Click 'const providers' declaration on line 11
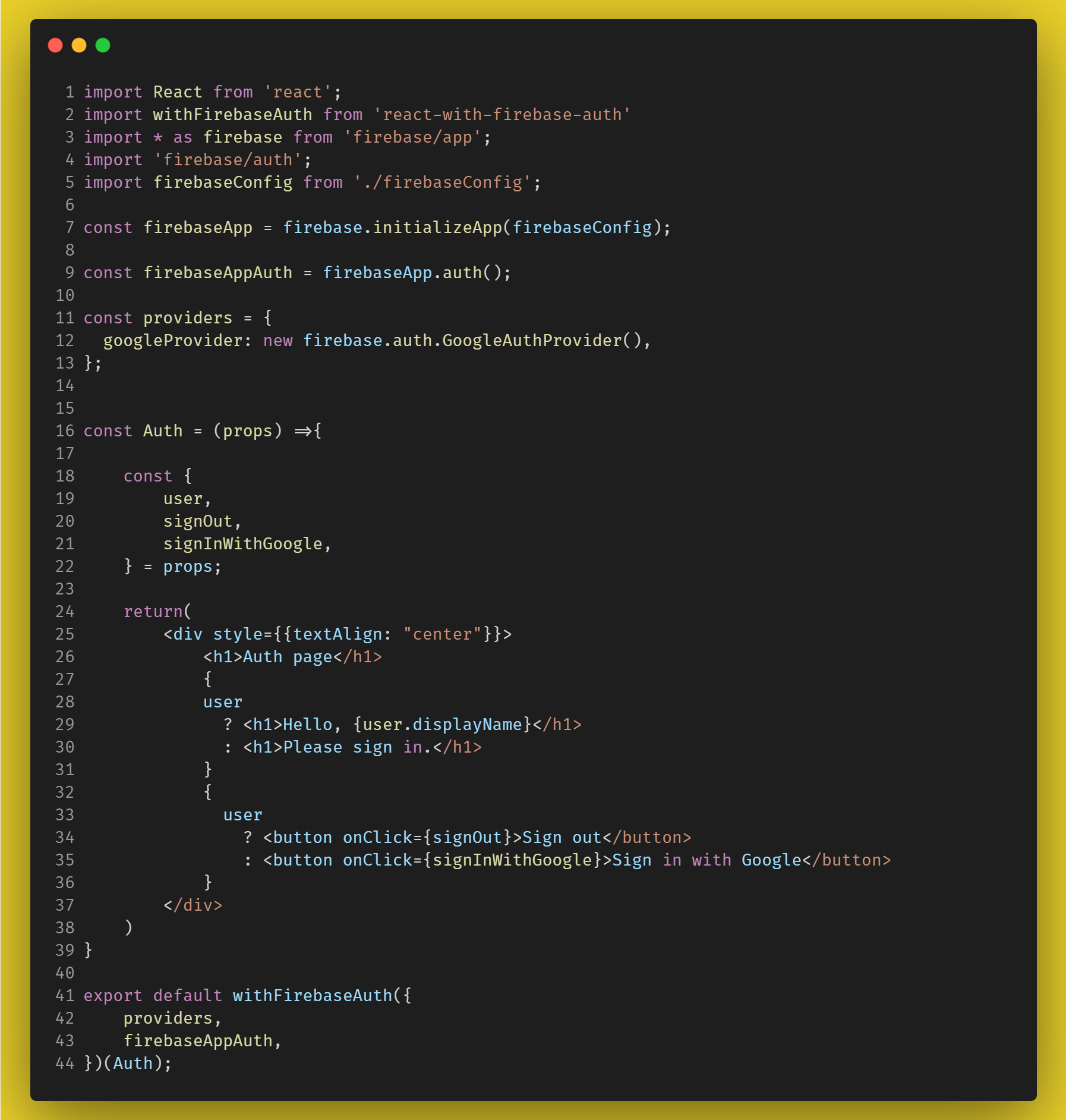This screenshot has height=1120, width=1066. coord(158,317)
